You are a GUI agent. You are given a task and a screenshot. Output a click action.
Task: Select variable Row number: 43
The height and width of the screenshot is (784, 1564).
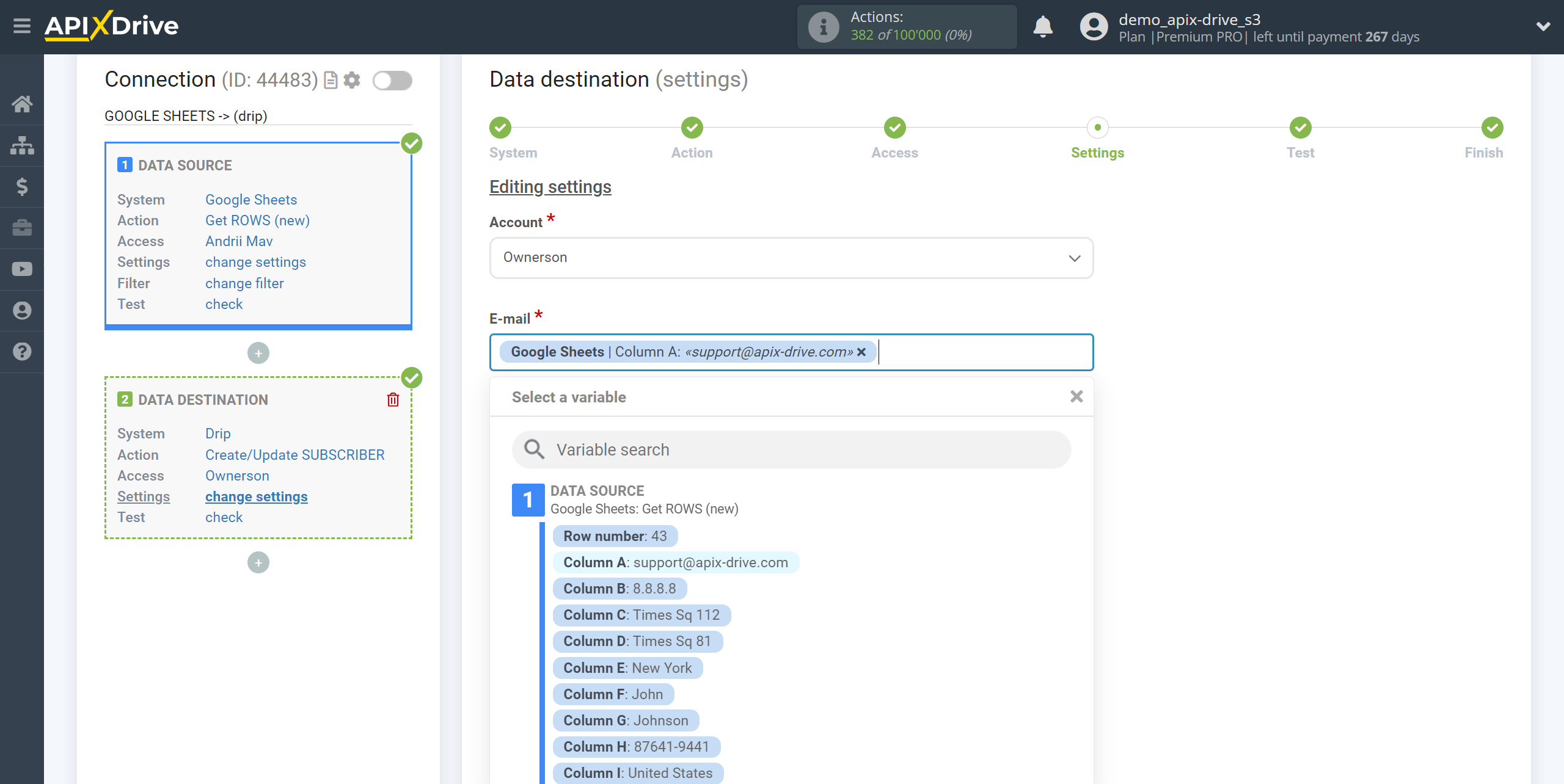[x=615, y=536]
